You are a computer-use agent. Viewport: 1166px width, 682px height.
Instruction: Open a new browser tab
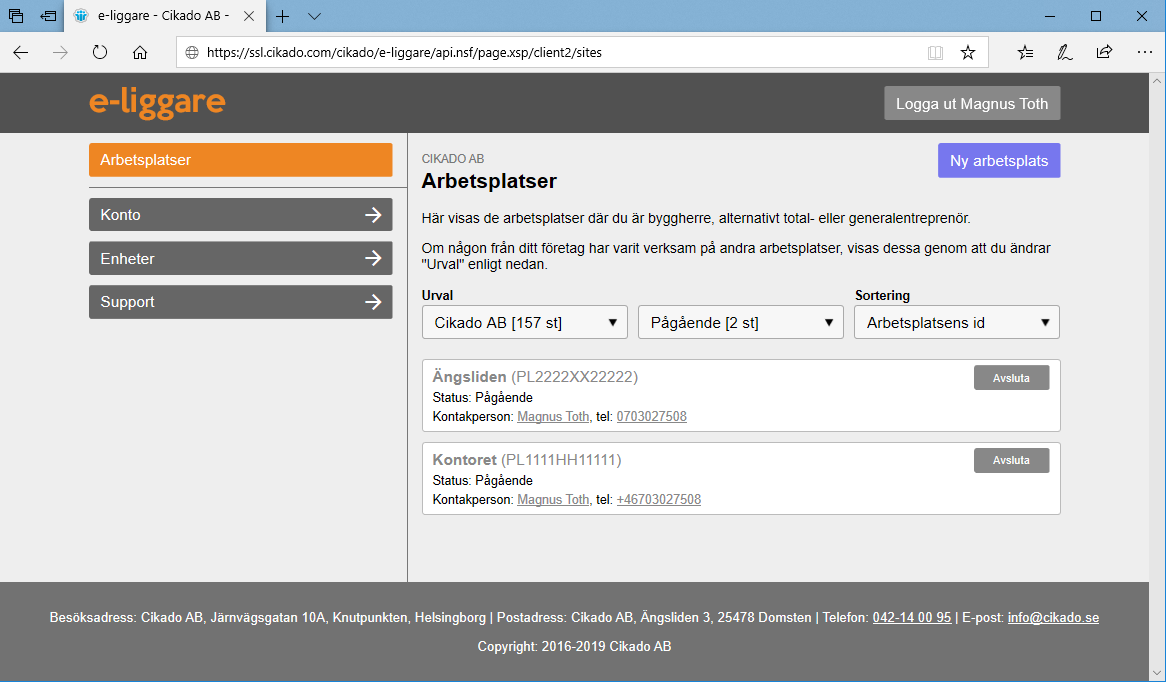pos(283,16)
